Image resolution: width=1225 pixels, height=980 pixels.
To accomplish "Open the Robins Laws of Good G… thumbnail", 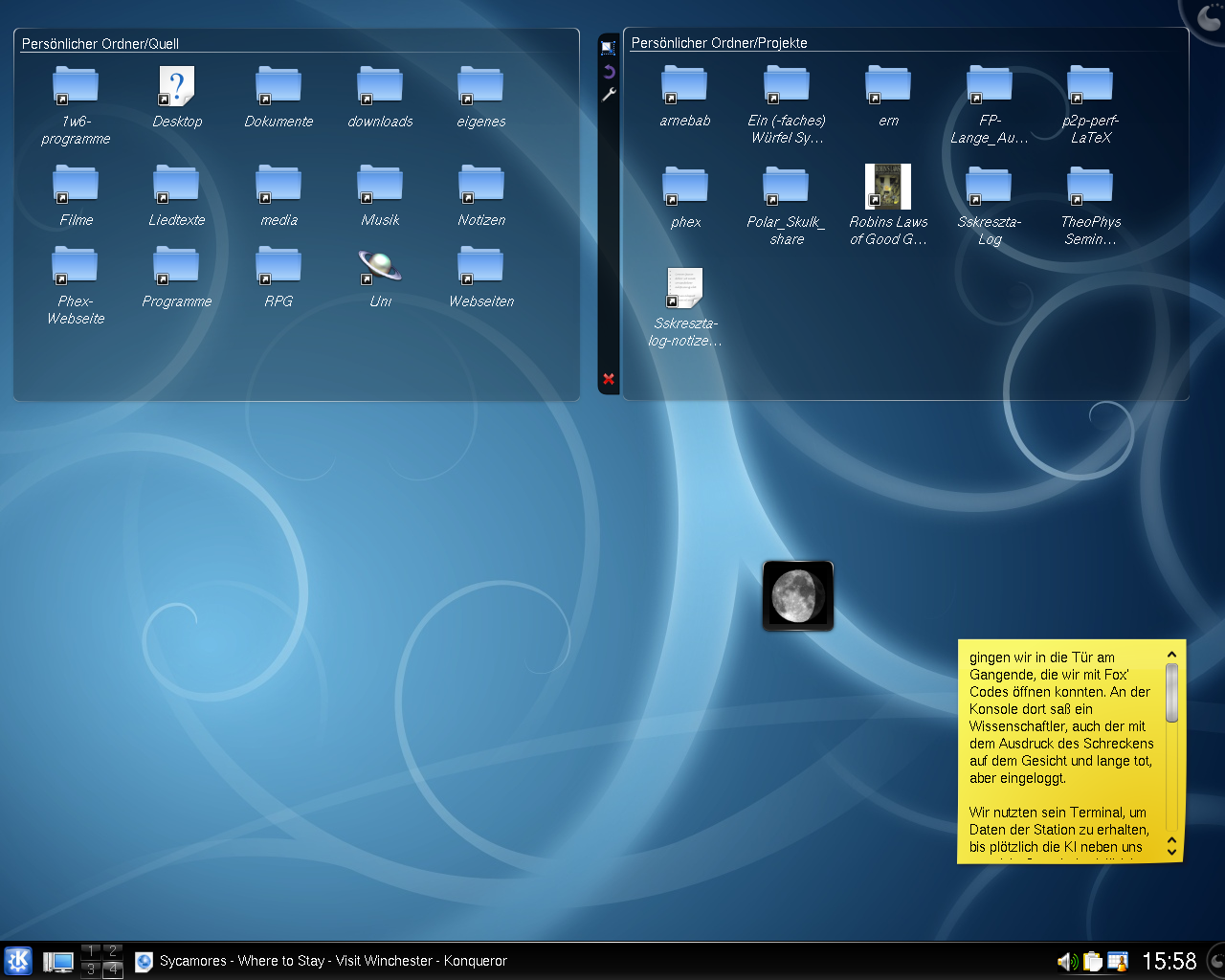I will (887, 187).
